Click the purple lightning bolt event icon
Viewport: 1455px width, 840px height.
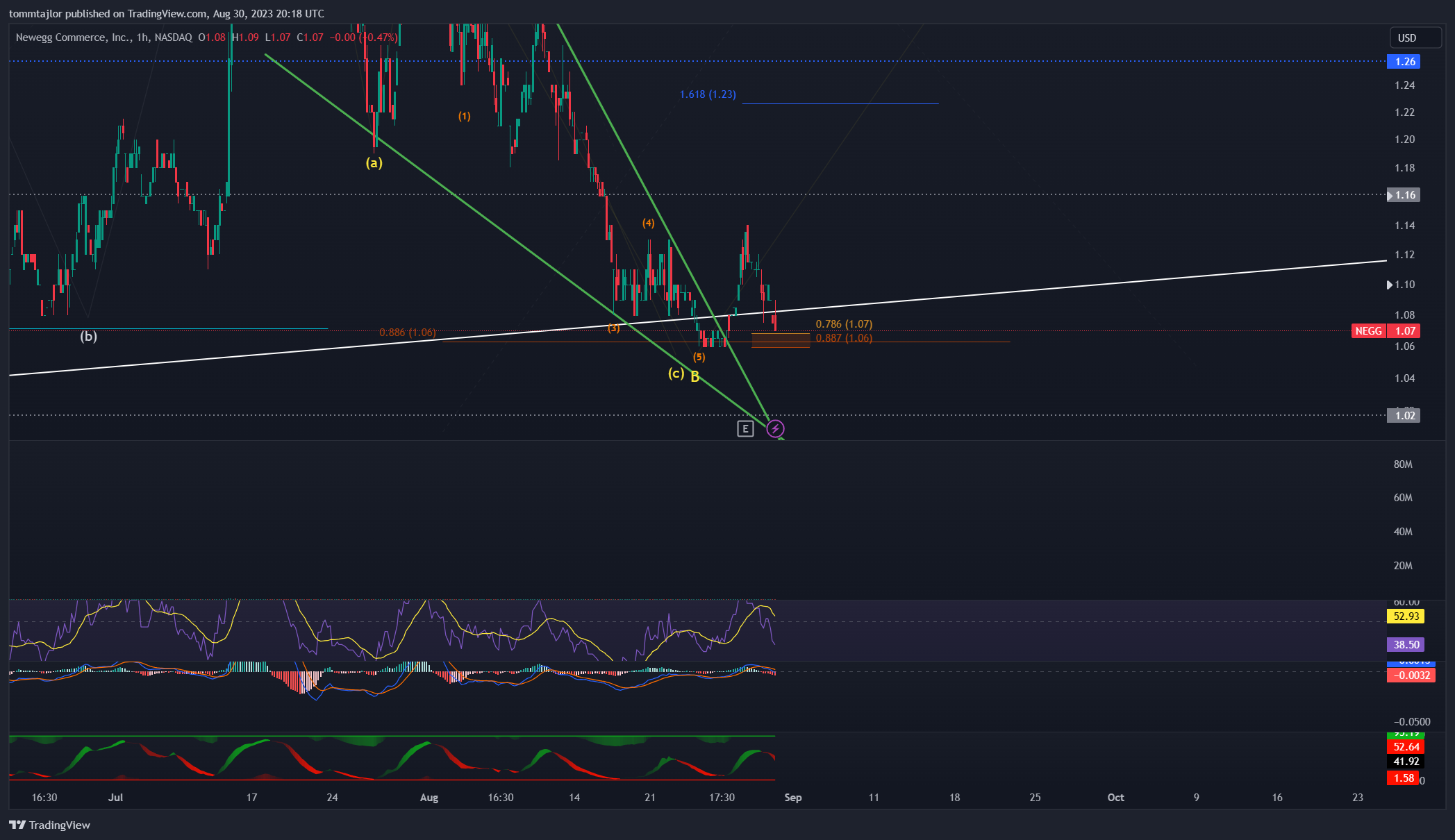coord(775,429)
